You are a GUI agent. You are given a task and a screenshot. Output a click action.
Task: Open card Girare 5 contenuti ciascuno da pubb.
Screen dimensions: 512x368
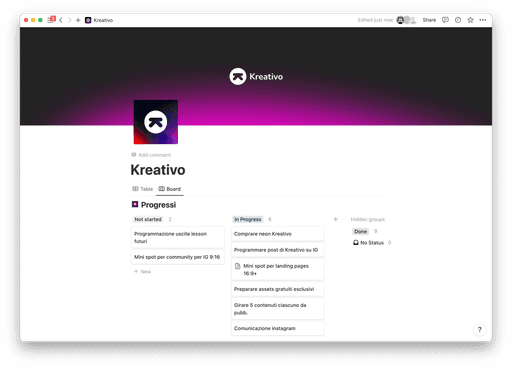[278, 309]
